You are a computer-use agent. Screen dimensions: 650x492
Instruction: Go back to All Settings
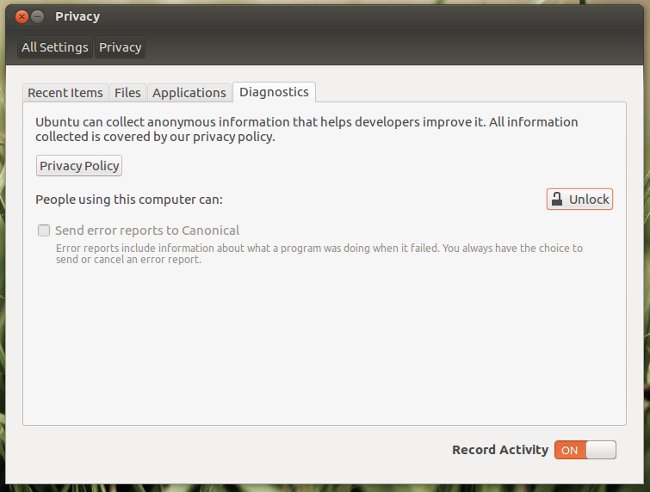55,47
